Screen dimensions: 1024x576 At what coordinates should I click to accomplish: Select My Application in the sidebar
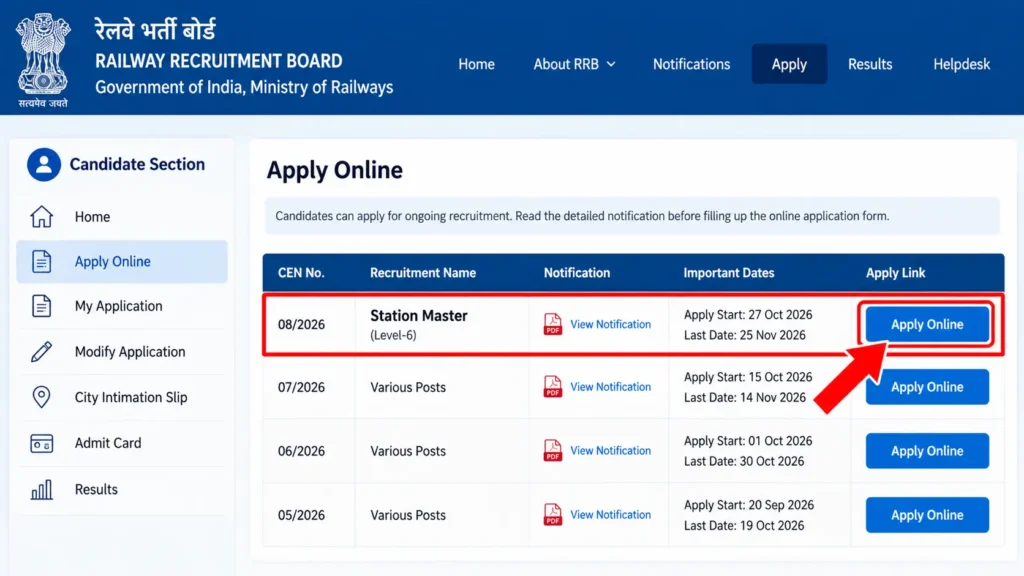[118, 306]
